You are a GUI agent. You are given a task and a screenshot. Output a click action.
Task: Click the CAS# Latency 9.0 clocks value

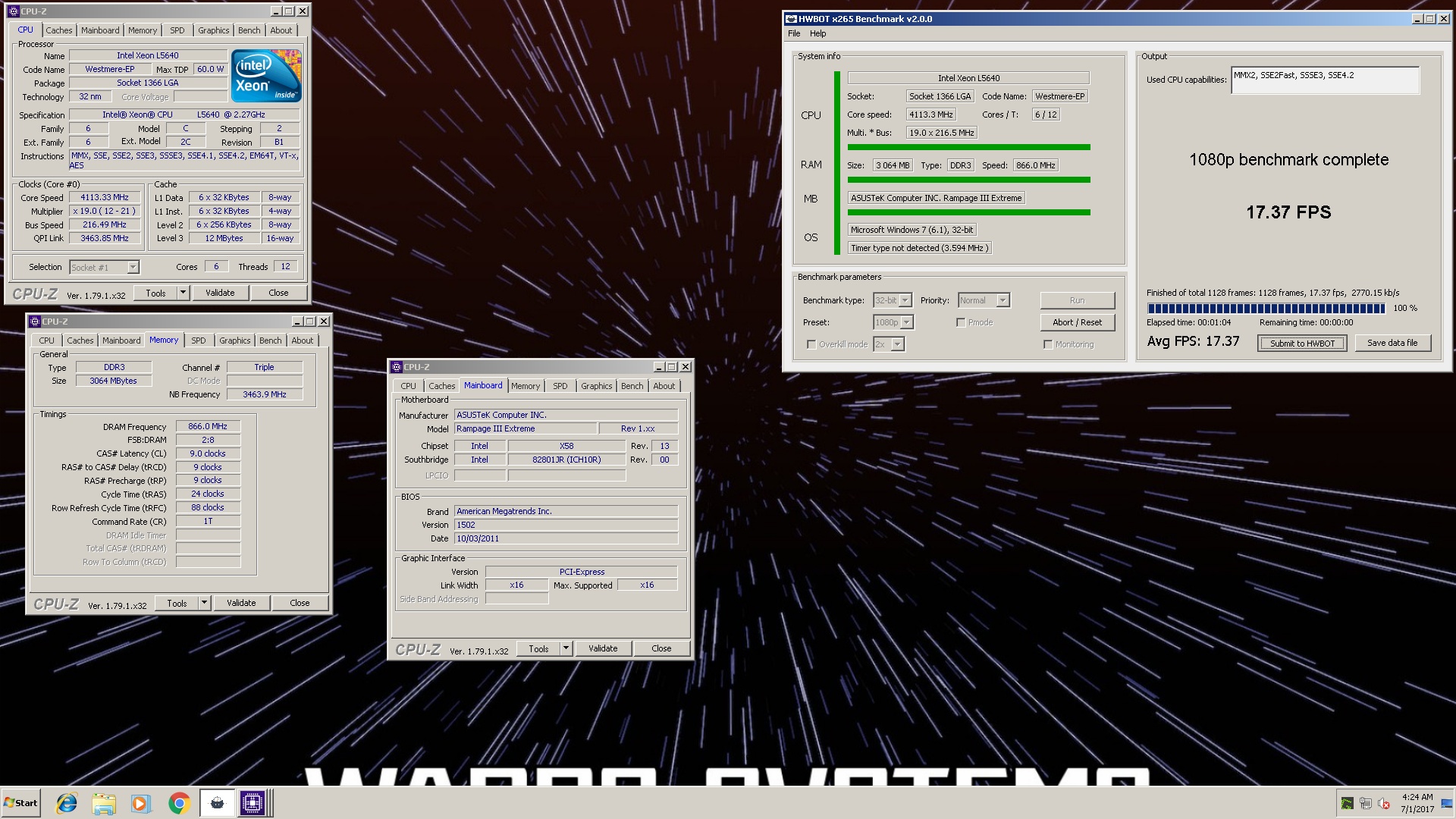click(x=208, y=453)
